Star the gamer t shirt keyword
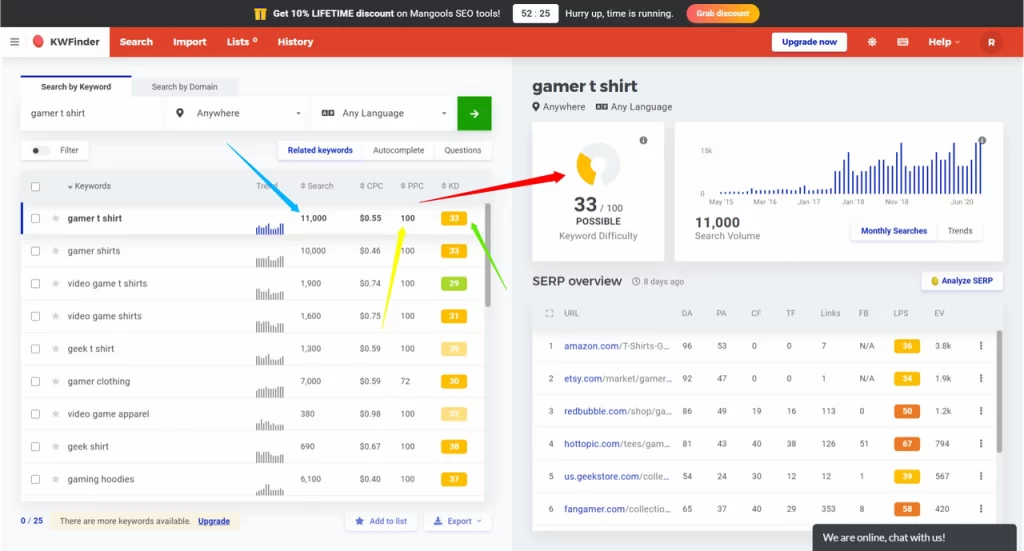 click(x=56, y=218)
